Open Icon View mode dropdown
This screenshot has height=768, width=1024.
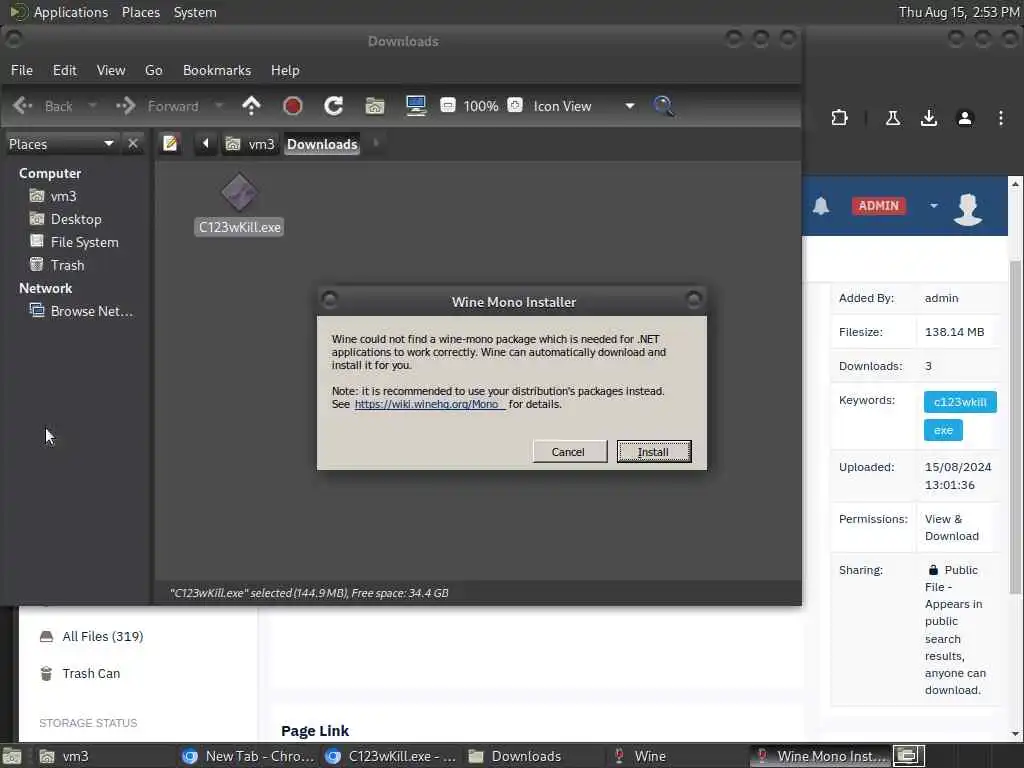pyautogui.click(x=583, y=106)
